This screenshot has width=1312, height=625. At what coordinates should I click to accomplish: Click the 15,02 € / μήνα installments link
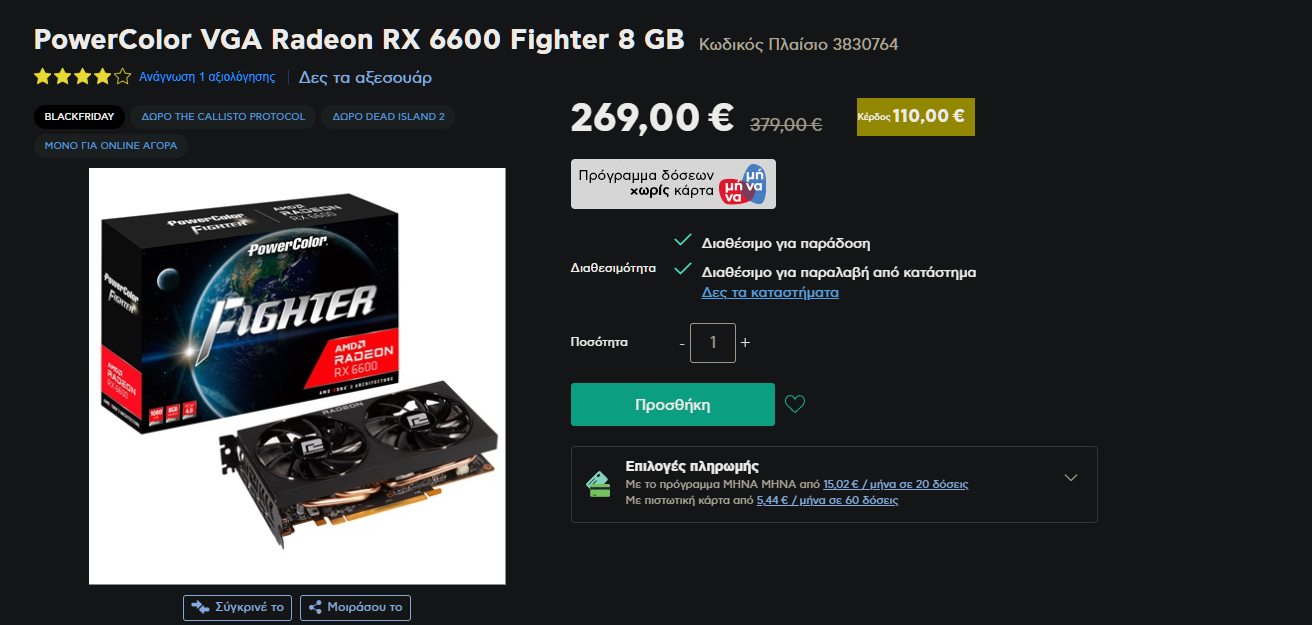pos(895,484)
